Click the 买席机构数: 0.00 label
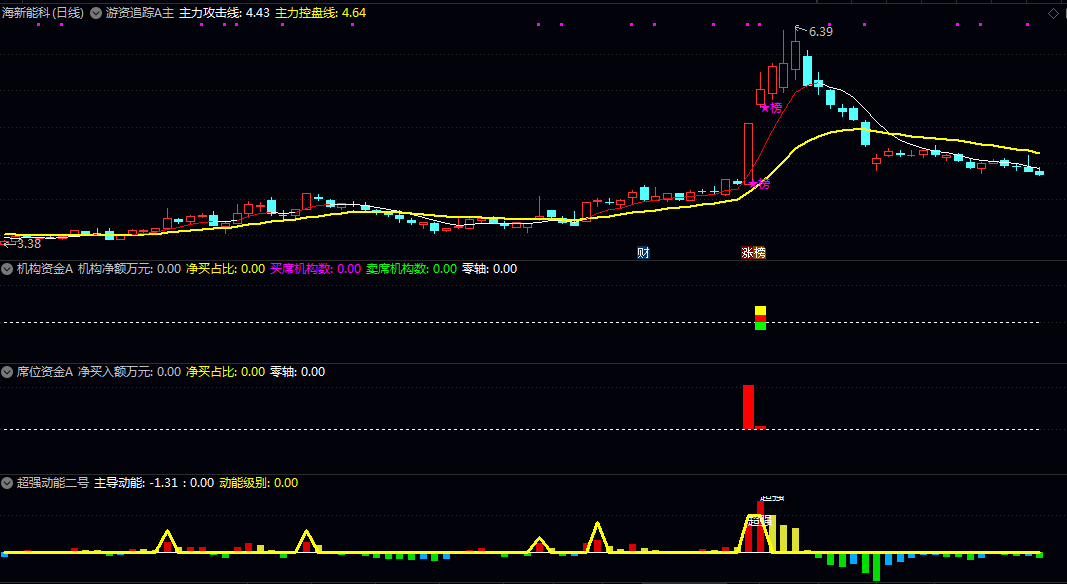 click(x=316, y=269)
